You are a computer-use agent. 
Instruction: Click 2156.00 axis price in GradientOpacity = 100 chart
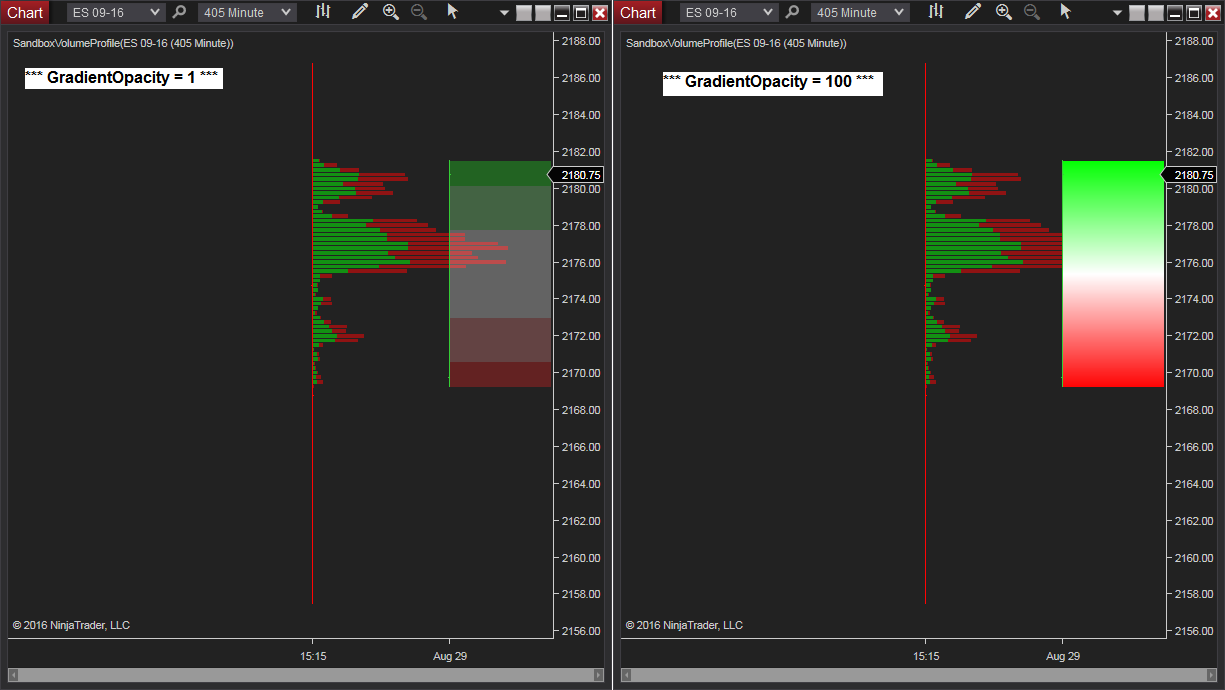tap(1194, 631)
